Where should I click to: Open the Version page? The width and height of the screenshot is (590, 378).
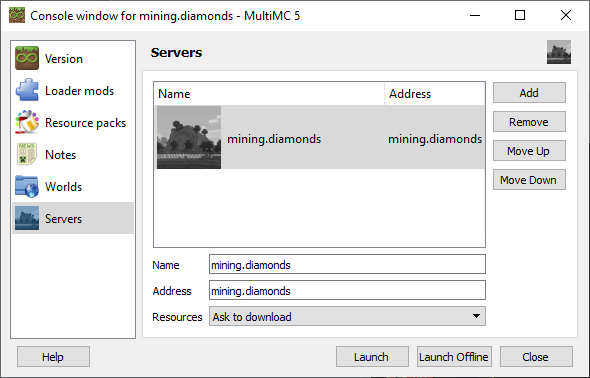pyautogui.click(x=73, y=58)
